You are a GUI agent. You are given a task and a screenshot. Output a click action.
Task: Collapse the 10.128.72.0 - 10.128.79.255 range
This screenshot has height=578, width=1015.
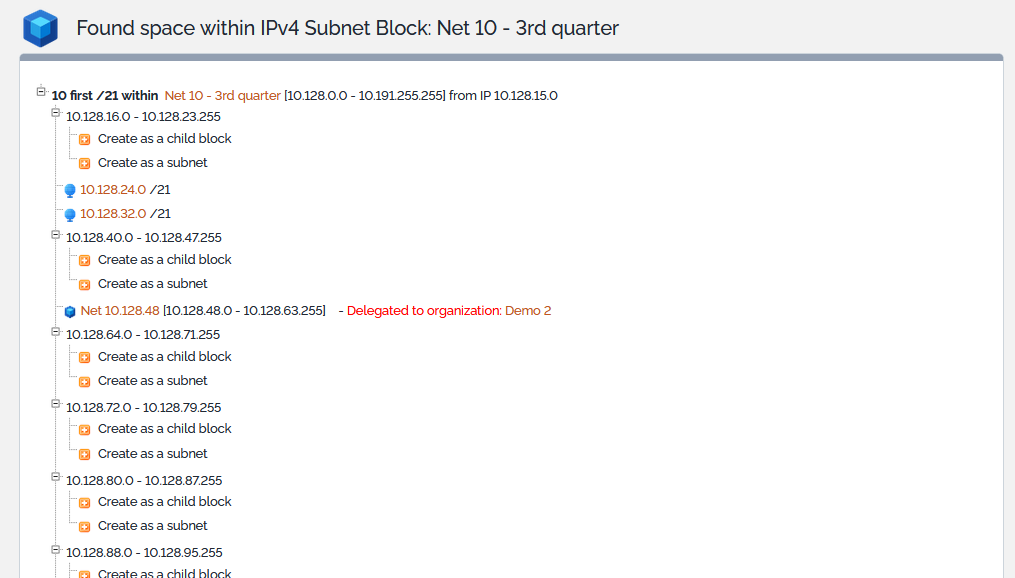click(x=56, y=404)
